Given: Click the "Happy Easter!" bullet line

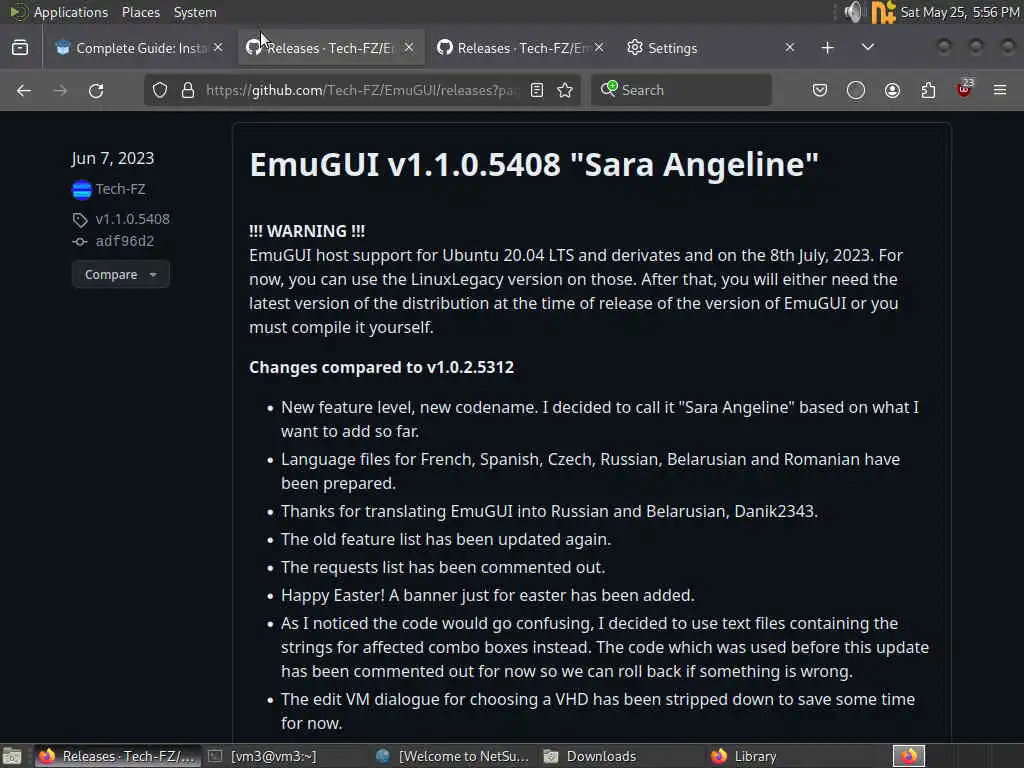Looking at the screenshot, I should pyautogui.click(x=488, y=596).
